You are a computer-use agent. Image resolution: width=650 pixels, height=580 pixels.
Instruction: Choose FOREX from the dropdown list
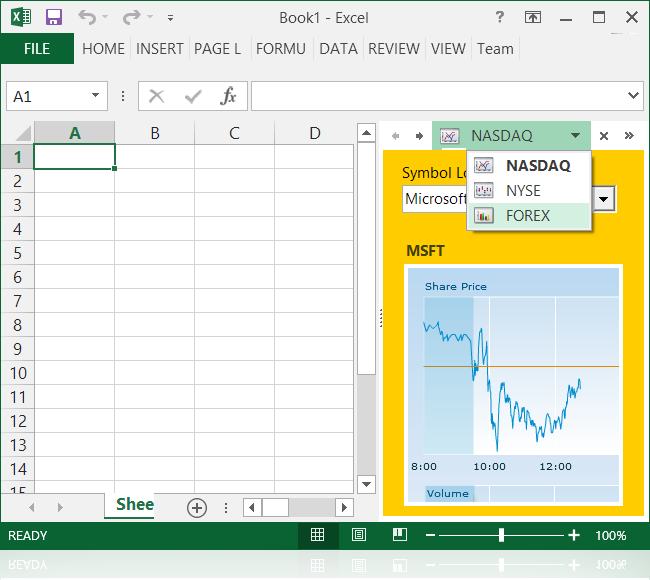(529, 216)
